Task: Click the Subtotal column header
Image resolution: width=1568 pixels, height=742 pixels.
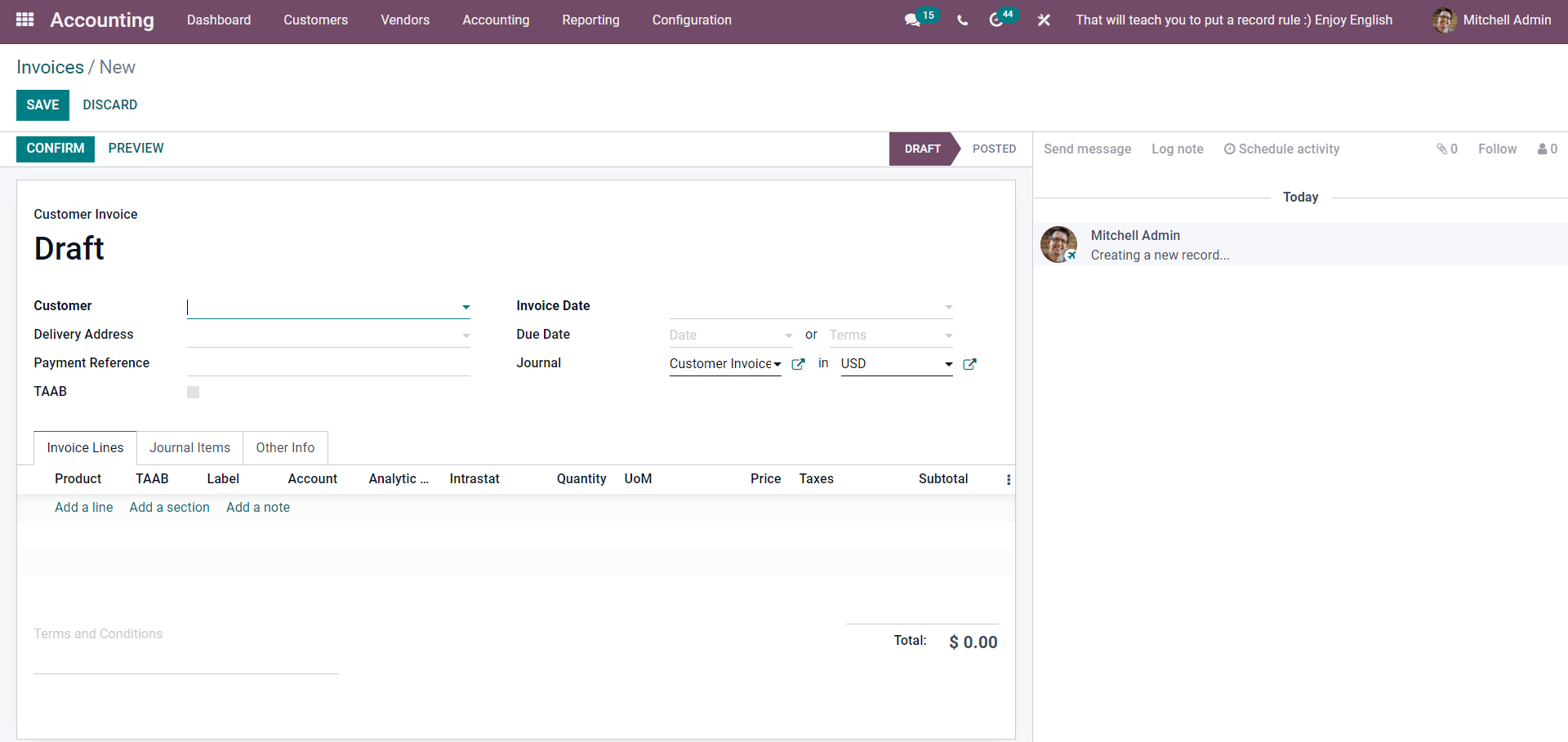Action: 943,479
